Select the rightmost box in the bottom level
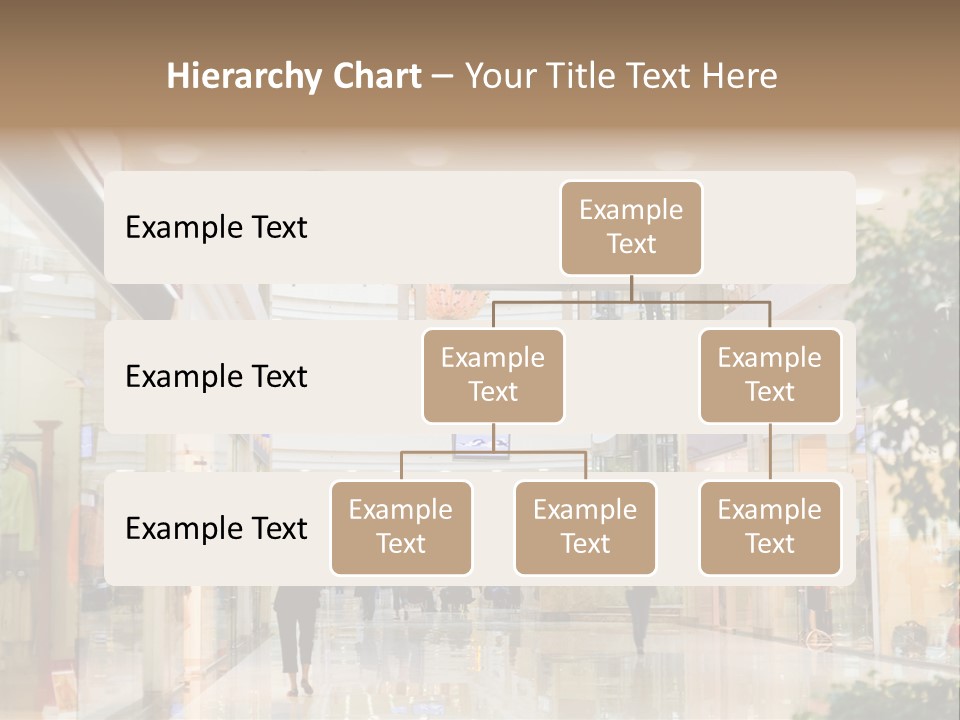The width and height of the screenshot is (960, 720). click(770, 528)
